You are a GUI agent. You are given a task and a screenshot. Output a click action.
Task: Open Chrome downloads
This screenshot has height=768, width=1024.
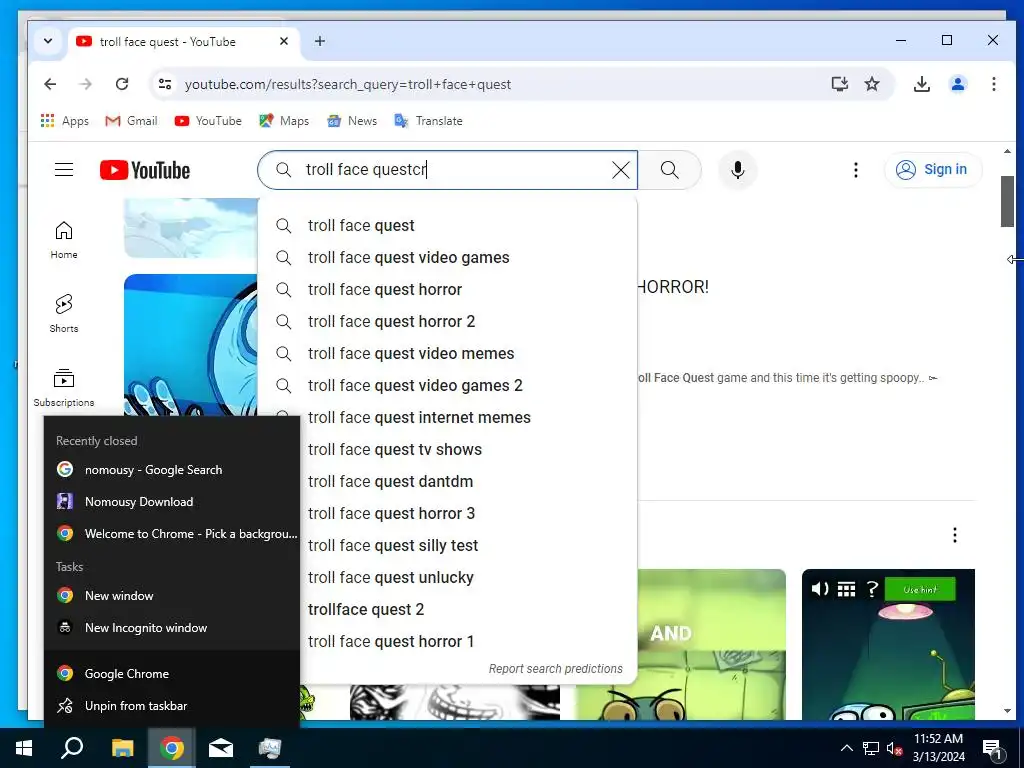coord(921,84)
